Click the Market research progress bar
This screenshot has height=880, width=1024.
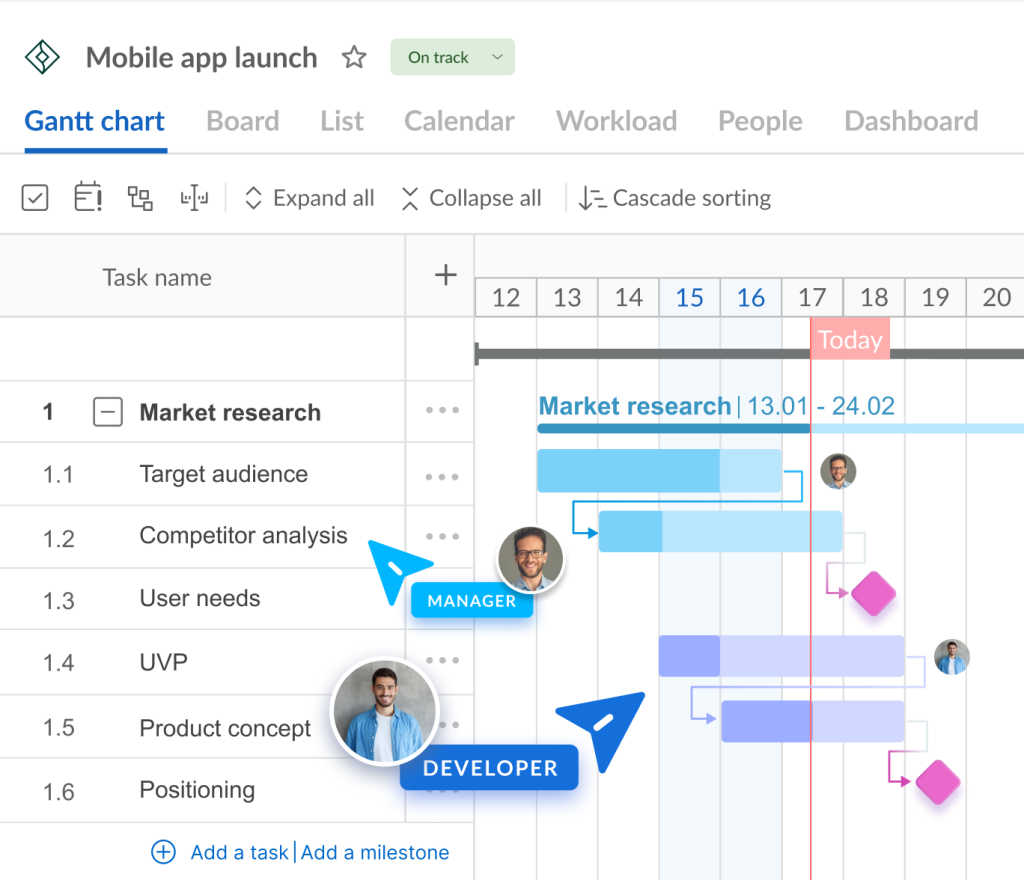click(x=672, y=428)
